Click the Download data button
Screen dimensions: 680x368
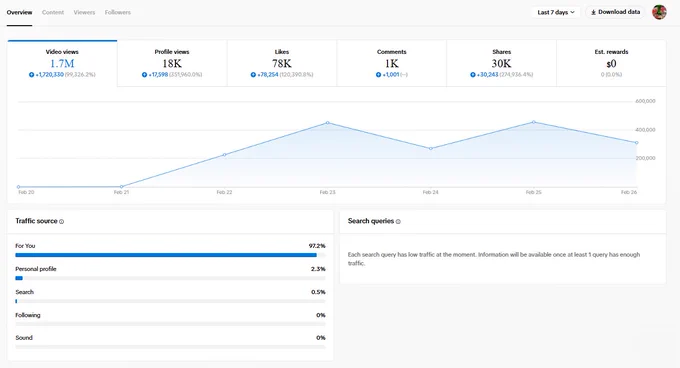pyautogui.click(x=615, y=12)
